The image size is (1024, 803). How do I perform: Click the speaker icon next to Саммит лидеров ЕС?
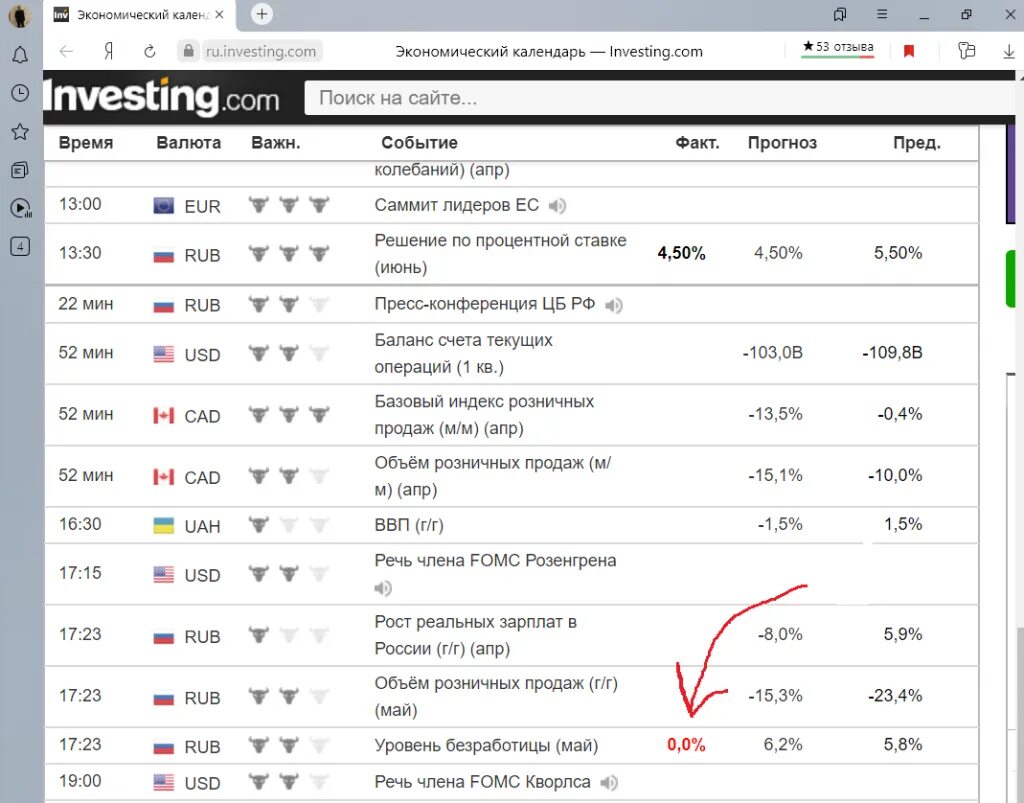[557, 206]
